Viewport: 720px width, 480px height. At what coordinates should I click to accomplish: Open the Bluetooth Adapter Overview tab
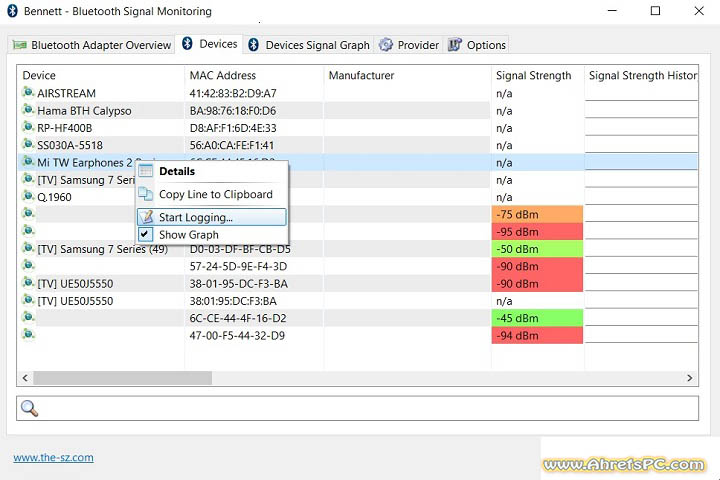91,45
